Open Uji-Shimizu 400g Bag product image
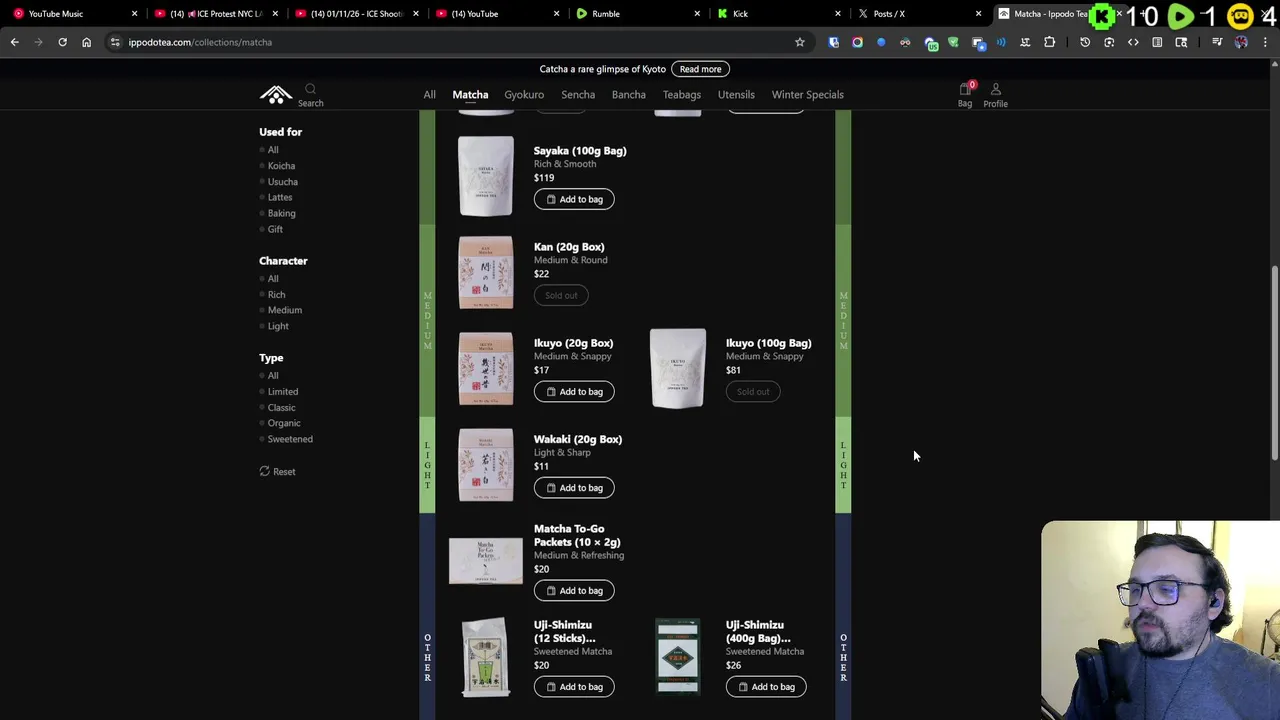 point(678,657)
